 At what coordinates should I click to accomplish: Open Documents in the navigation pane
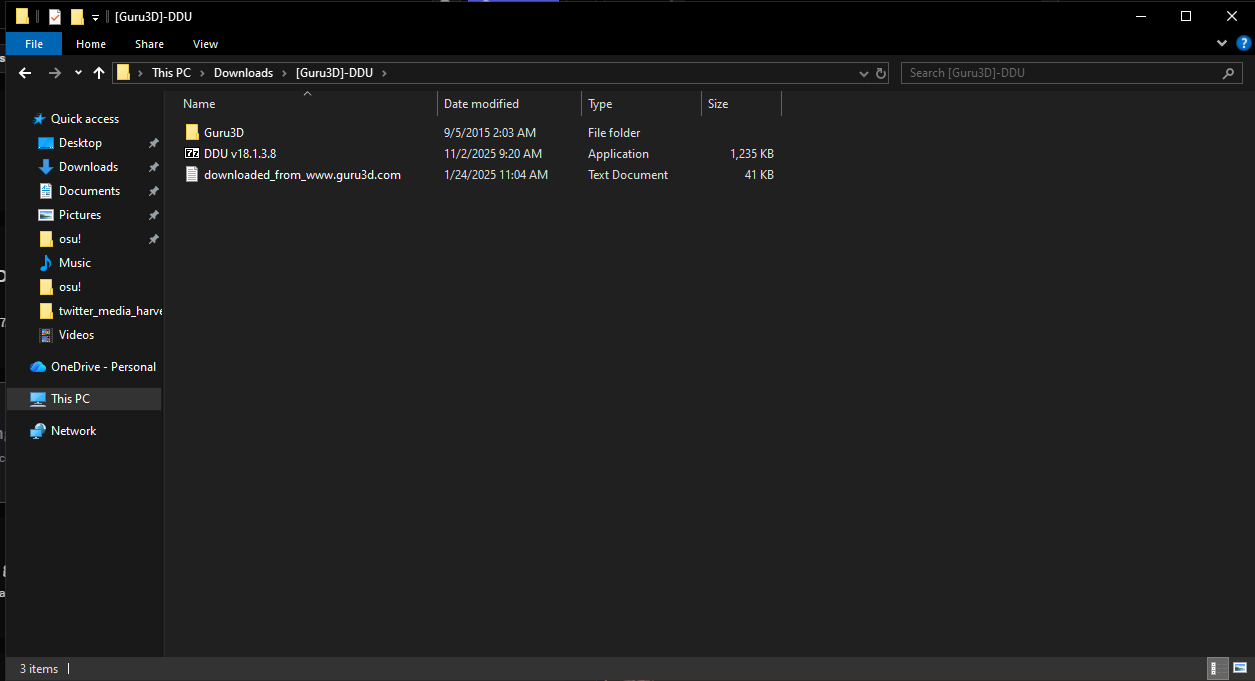pos(89,191)
